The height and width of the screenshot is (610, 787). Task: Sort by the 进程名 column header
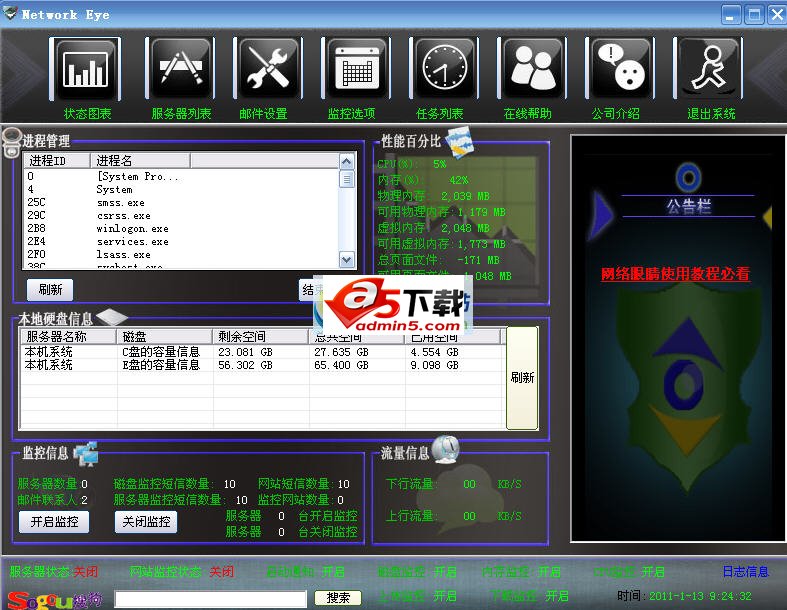coord(140,161)
